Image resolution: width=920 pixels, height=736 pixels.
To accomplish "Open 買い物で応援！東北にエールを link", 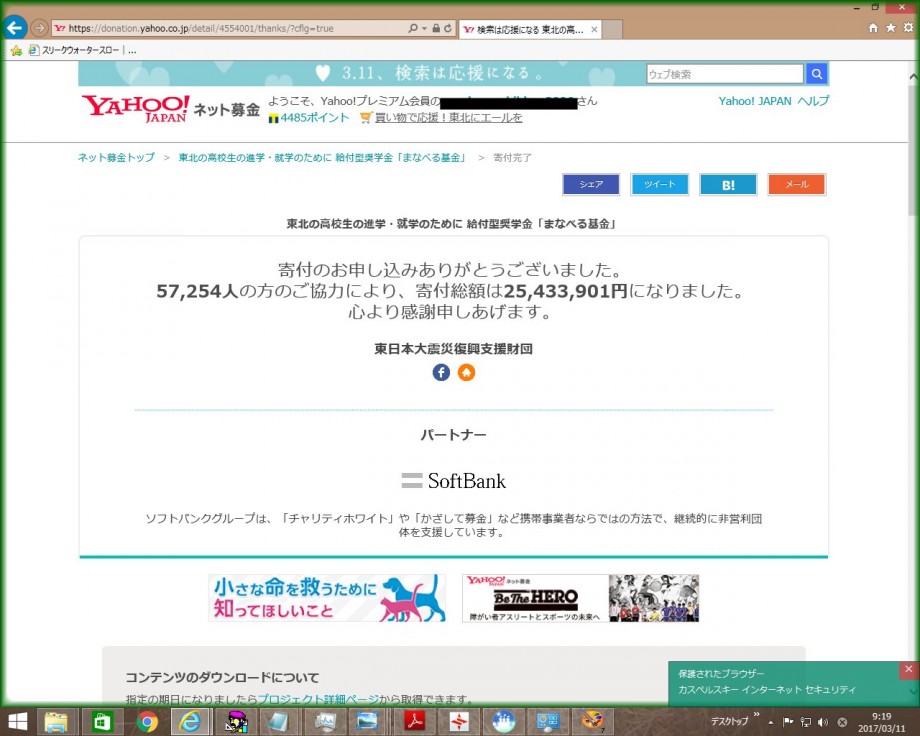I will (x=448, y=117).
